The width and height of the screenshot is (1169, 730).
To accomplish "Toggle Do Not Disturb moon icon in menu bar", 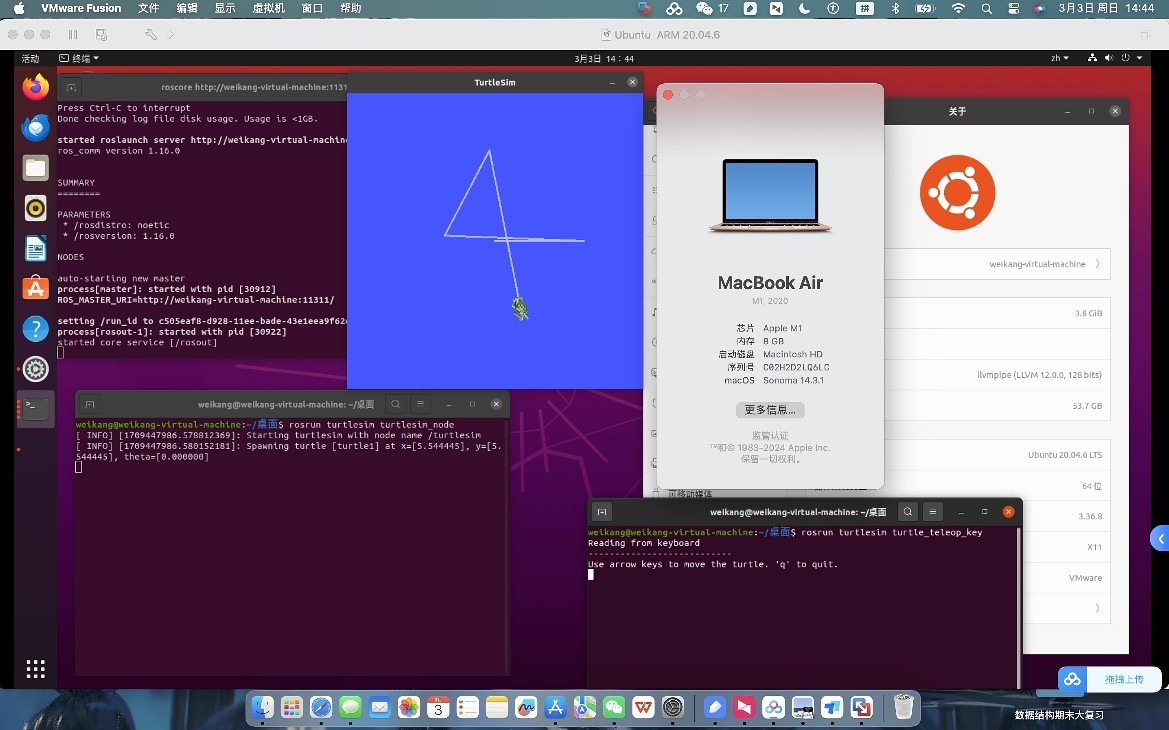I will click(804, 8).
